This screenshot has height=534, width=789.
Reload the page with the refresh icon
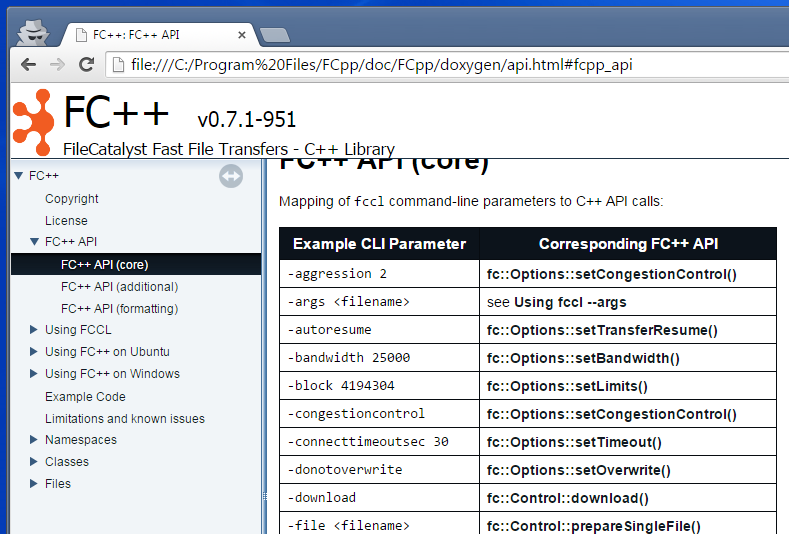click(87, 65)
